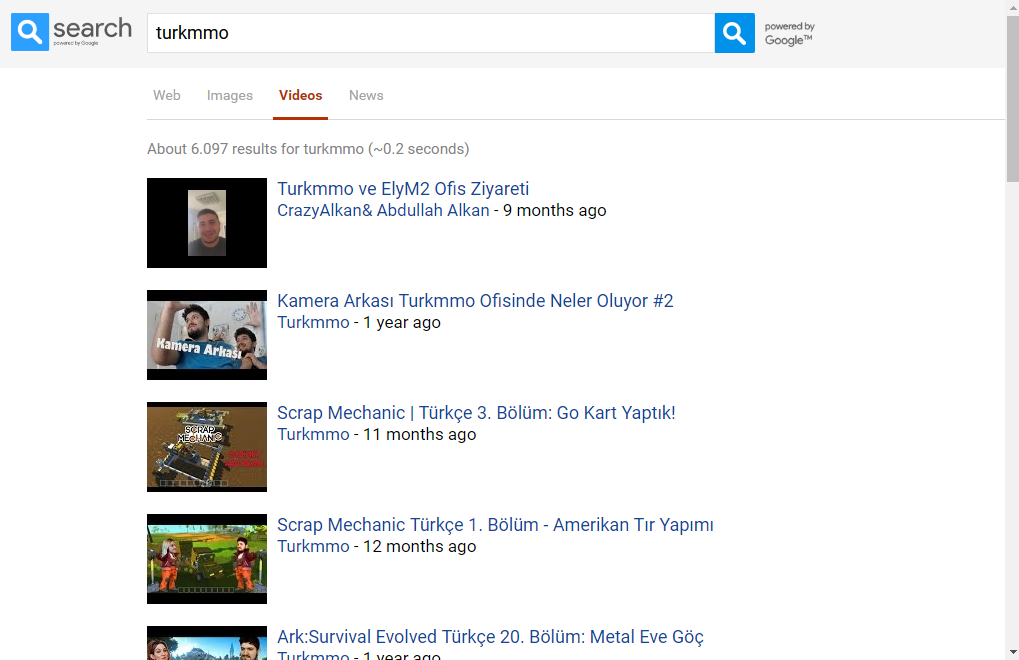This screenshot has height=660, width=1019.
Task: Go to the News tab
Action: point(366,96)
